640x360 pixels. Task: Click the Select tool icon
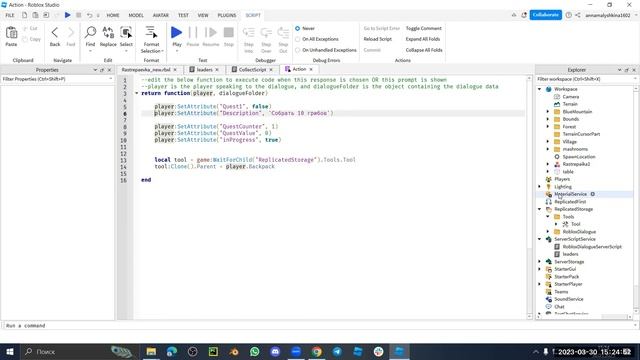[126, 33]
